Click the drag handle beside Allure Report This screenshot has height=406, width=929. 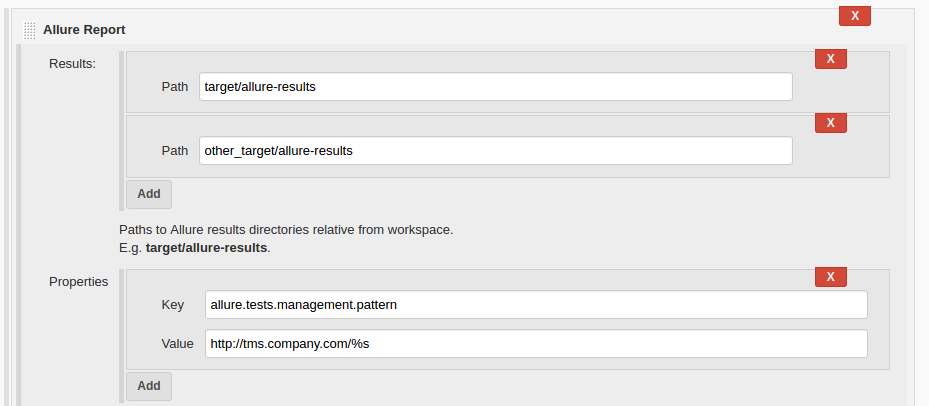coord(30,30)
